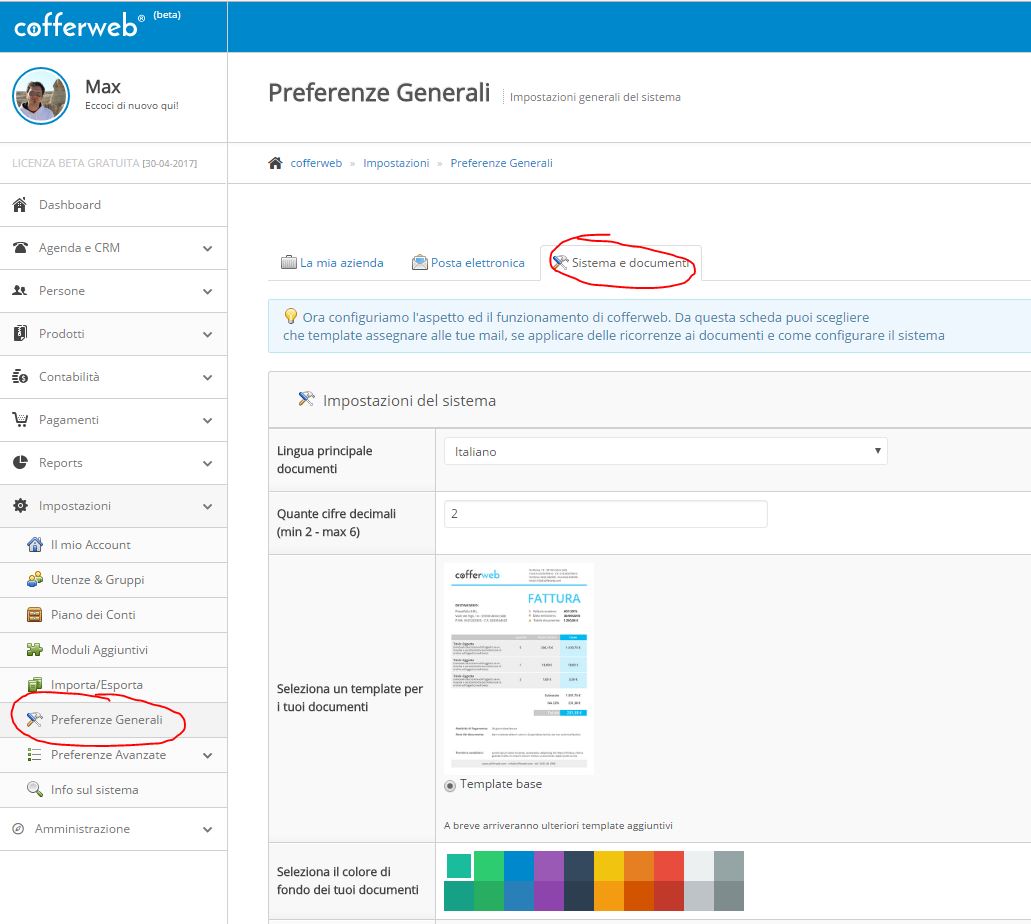Click the Pagamenti shopping cart icon
This screenshot has height=924, width=1031.
(x=20, y=420)
